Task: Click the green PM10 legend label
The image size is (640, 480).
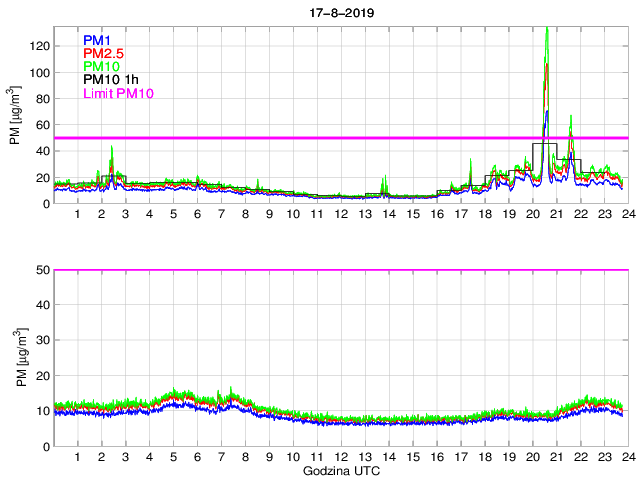Action: tap(101, 66)
